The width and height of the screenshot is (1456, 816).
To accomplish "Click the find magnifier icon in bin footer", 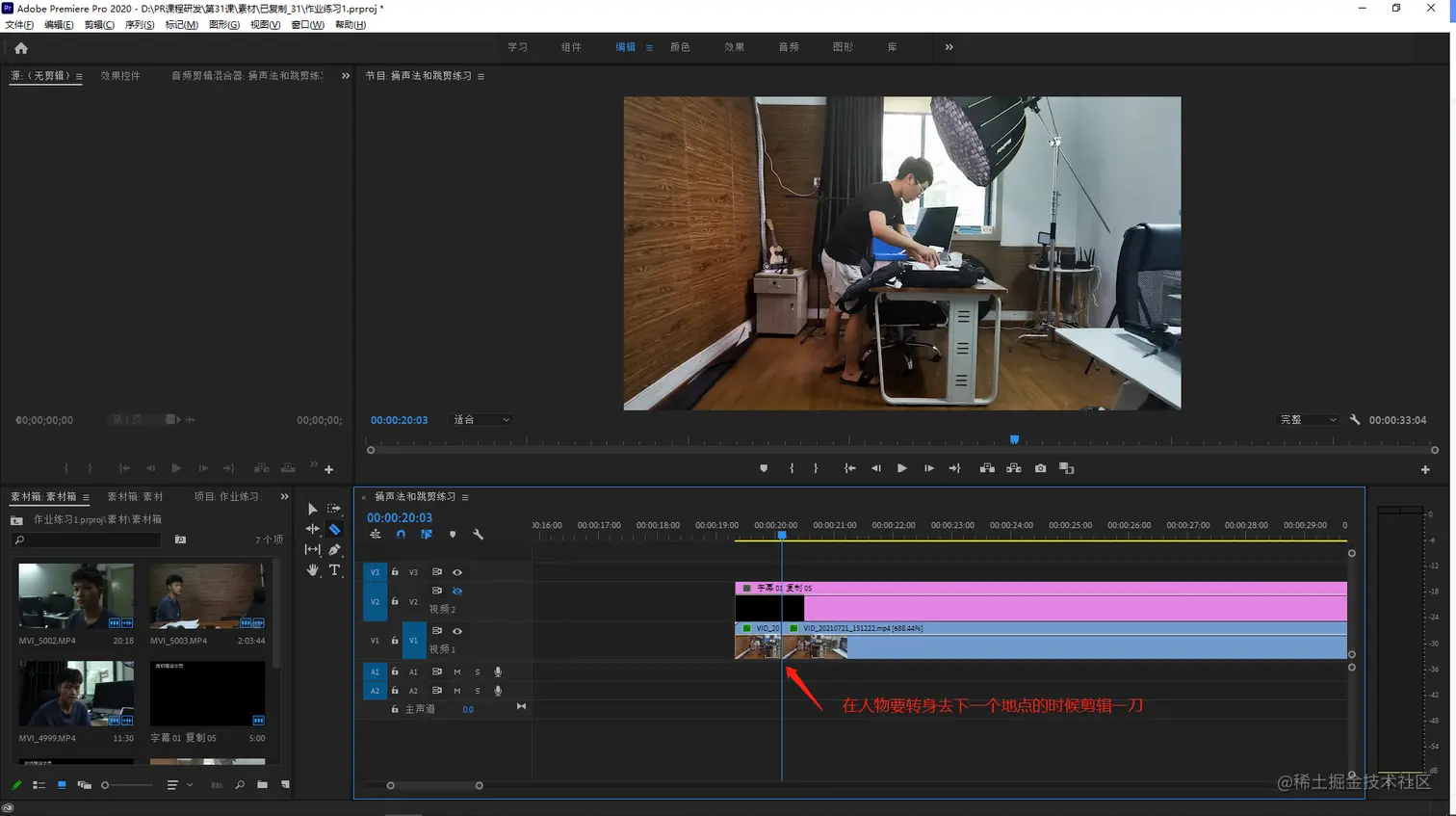I will tap(240, 785).
